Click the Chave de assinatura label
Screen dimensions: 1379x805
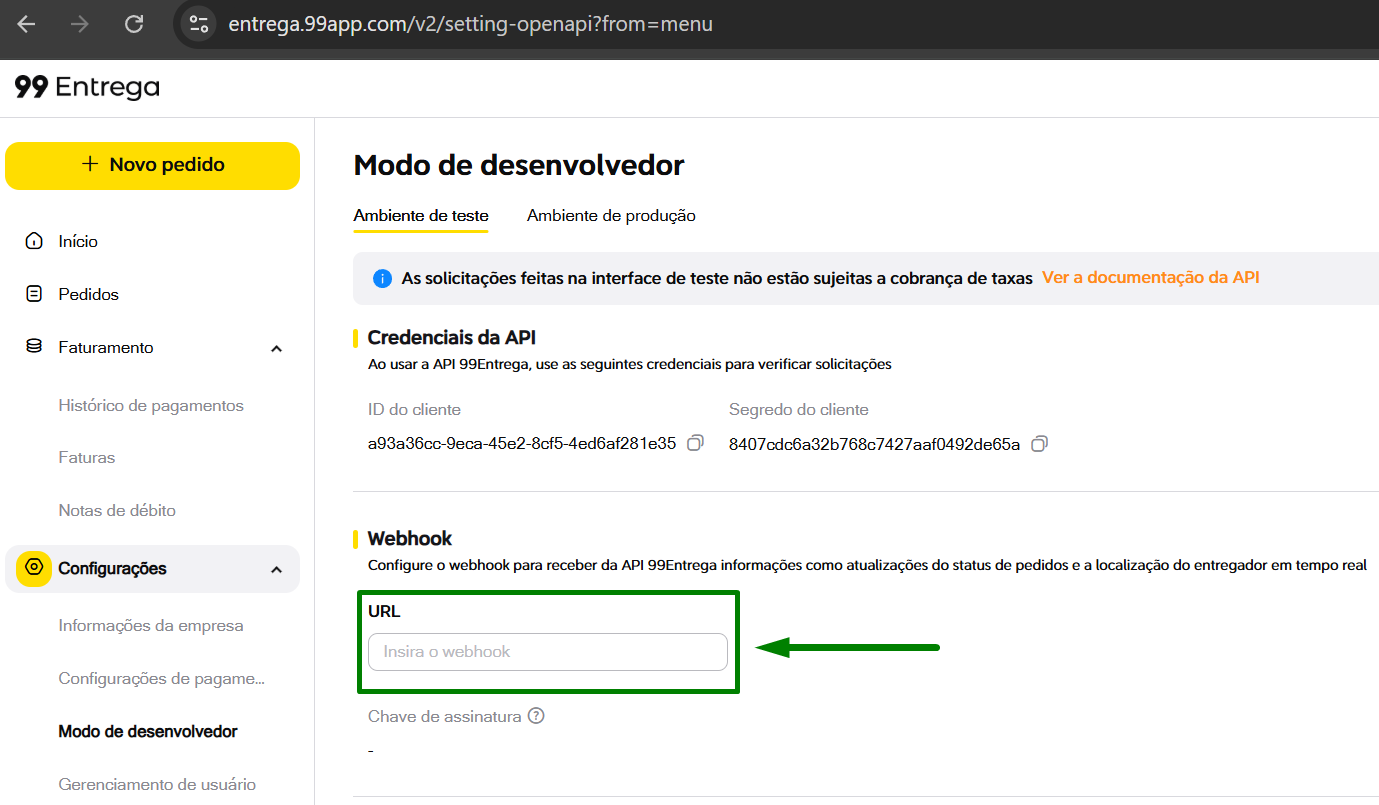click(x=445, y=716)
